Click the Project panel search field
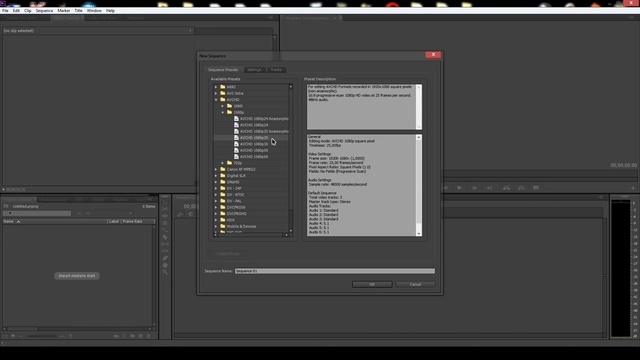The height and width of the screenshot is (360, 640). pos(37,213)
